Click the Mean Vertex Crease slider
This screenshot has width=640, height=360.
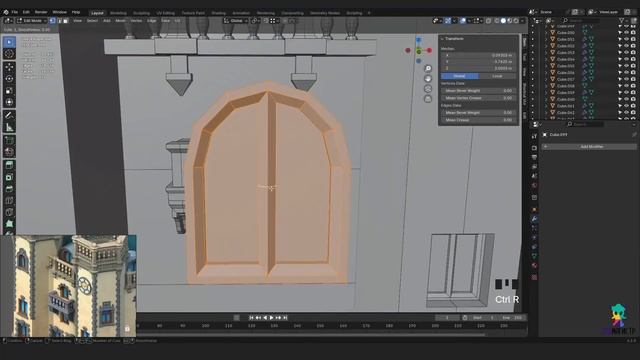pyautogui.click(x=478, y=98)
